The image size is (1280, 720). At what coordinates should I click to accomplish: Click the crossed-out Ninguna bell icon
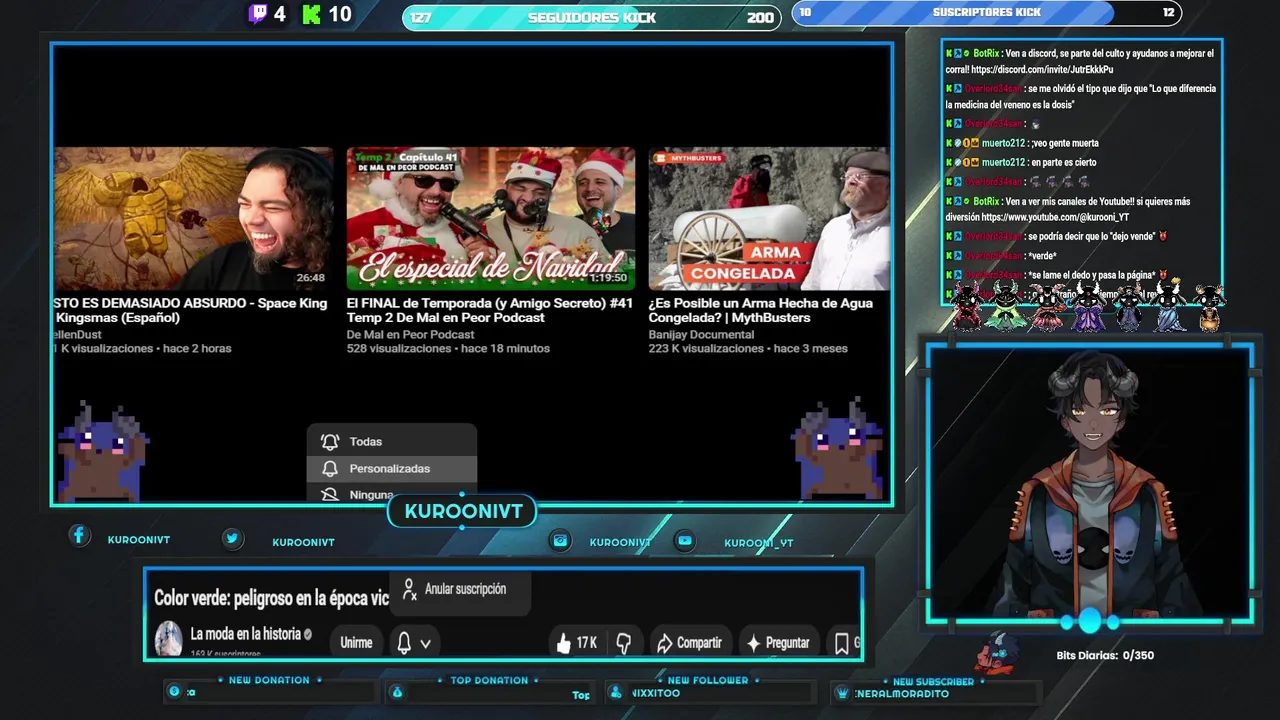pos(330,494)
